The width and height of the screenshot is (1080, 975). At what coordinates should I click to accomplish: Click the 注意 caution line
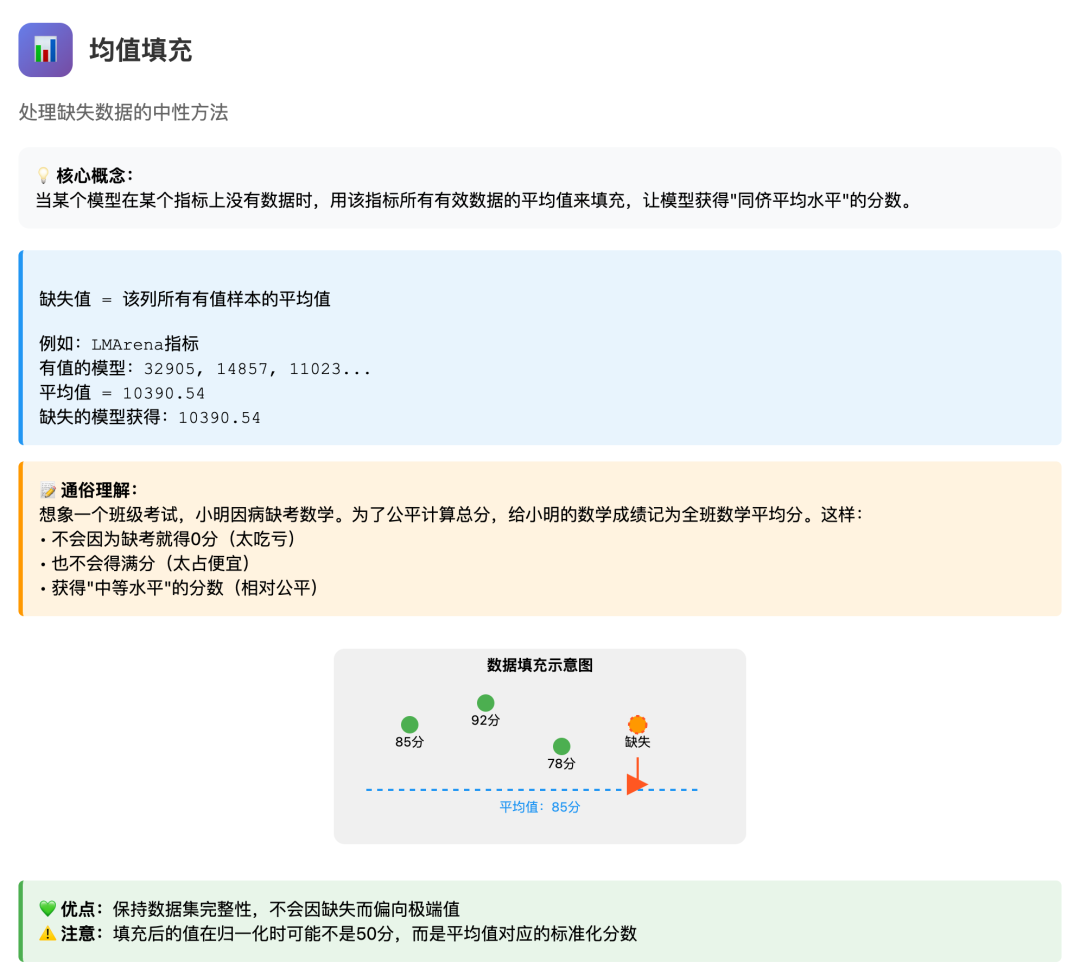click(338, 934)
